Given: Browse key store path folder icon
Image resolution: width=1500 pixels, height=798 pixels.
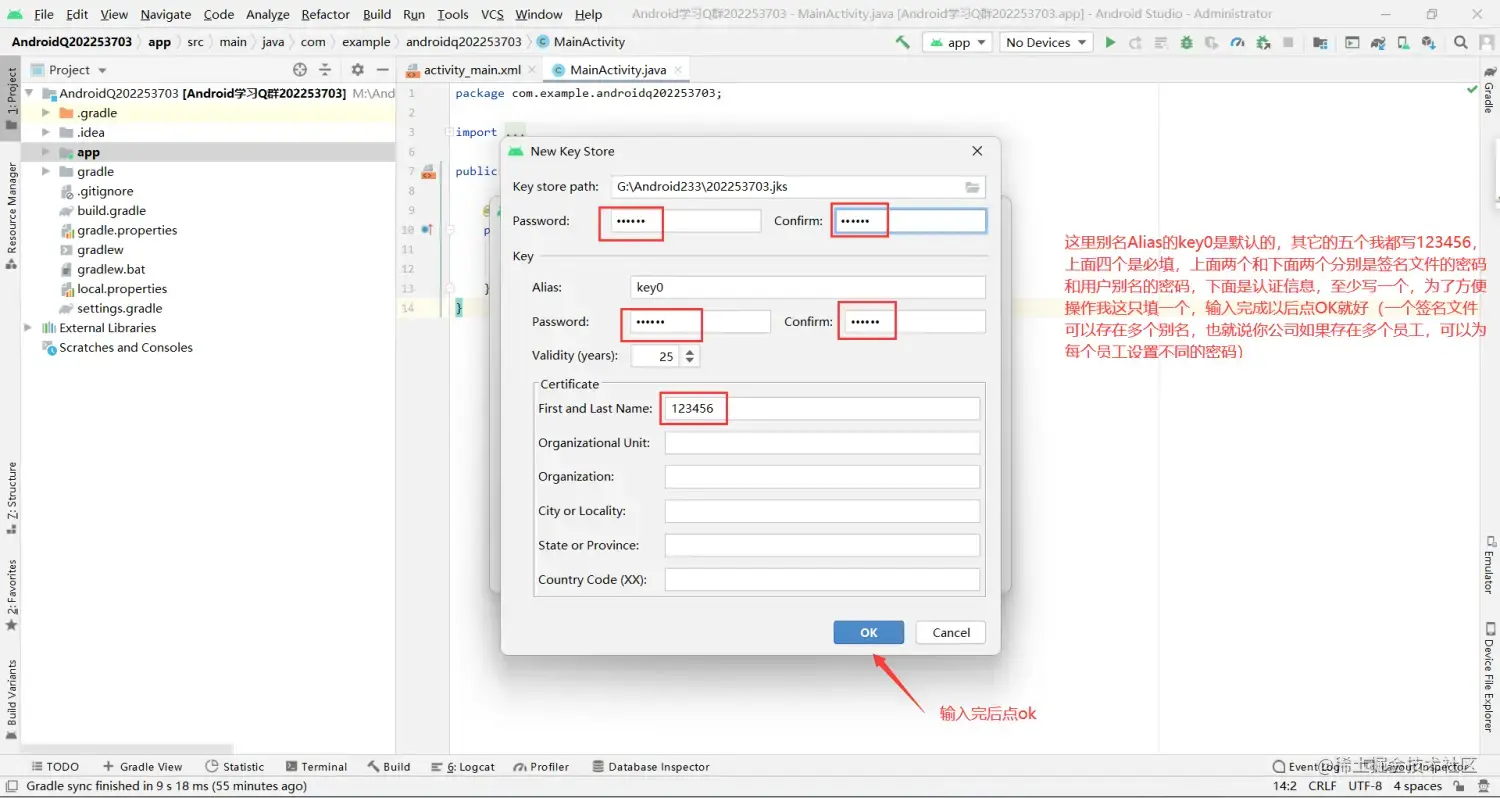Looking at the screenshot, I should pos(972,187).
